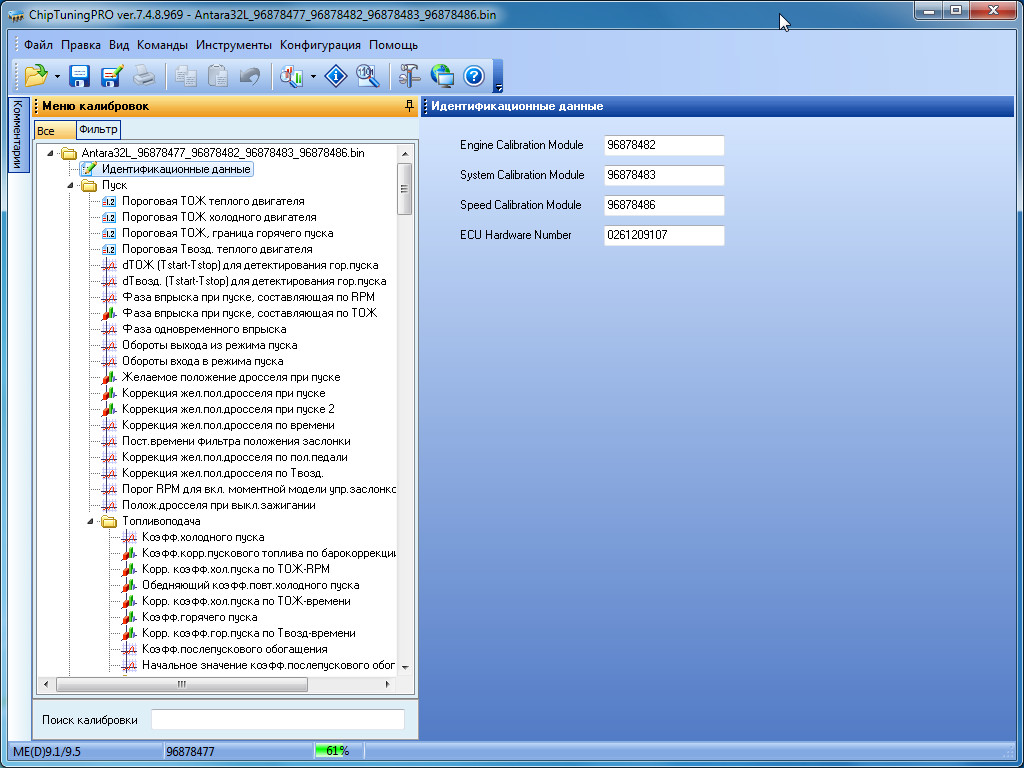Click the binary search magnifier icon
Viewport: 1024px width, 768px height.
tap(367, 76)
